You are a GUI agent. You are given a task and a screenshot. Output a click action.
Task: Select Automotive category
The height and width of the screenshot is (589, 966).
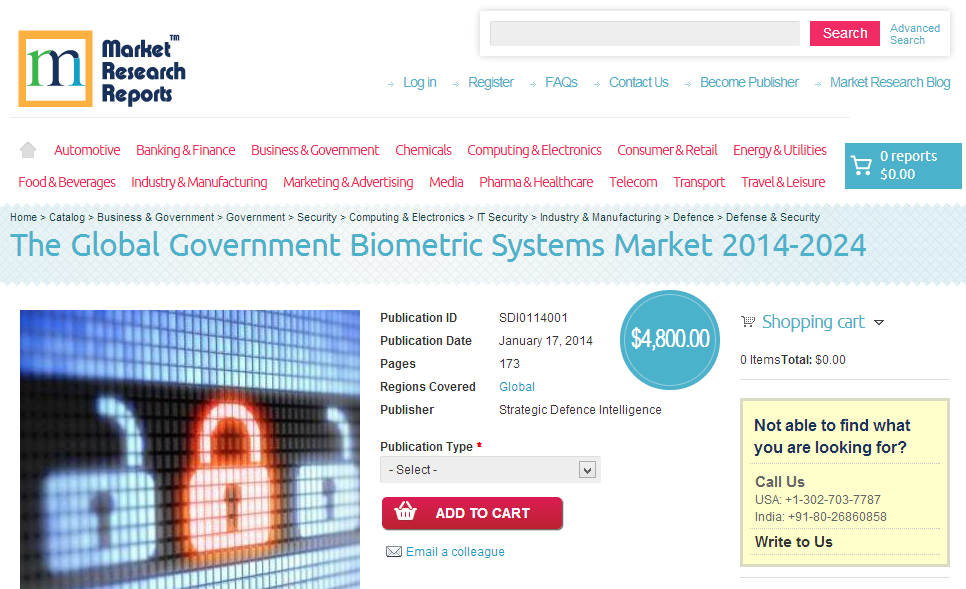[x=87, y=150]
